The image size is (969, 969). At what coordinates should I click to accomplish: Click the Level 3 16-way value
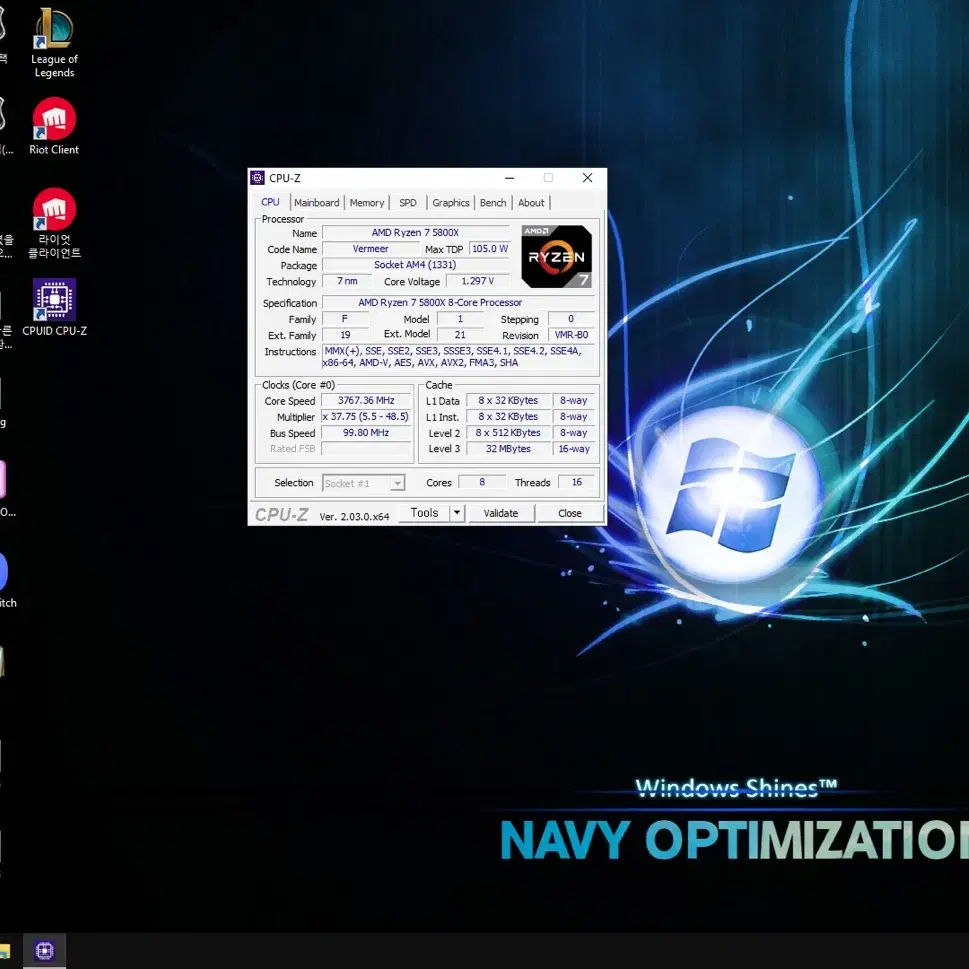tap(573, 449)
